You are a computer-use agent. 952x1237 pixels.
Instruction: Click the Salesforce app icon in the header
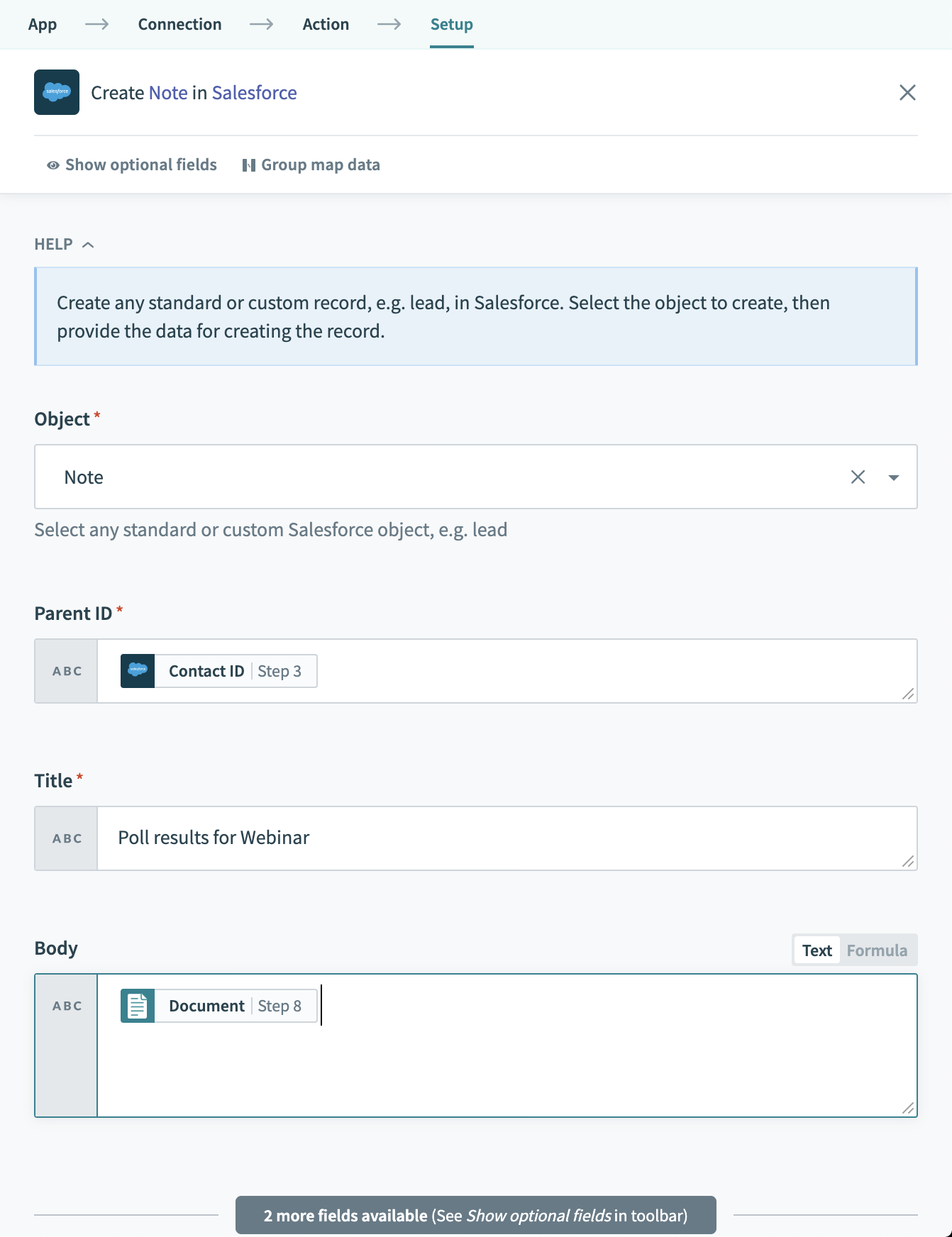click(56, 92)
